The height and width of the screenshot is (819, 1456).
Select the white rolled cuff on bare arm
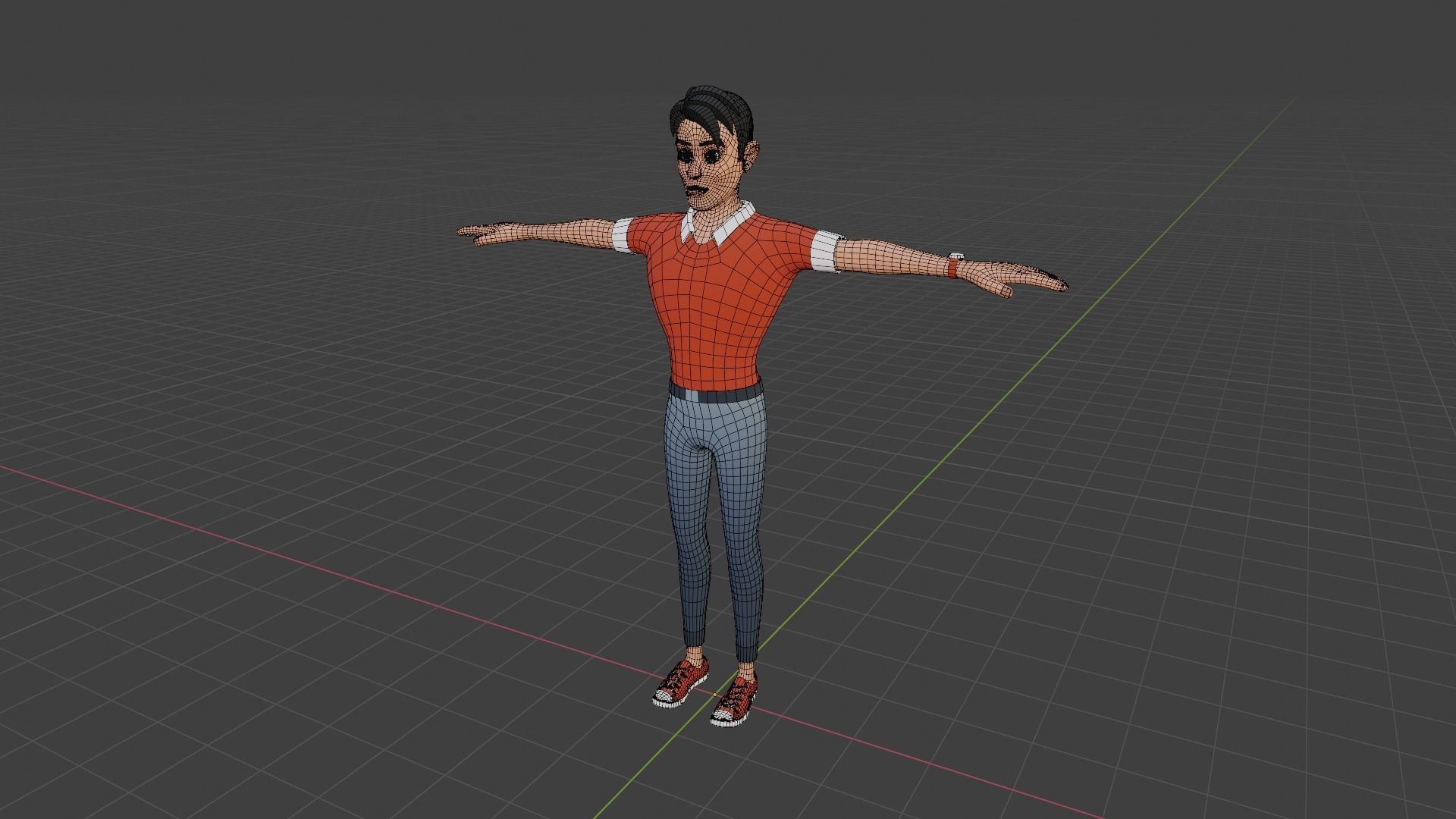pos(623,234)
